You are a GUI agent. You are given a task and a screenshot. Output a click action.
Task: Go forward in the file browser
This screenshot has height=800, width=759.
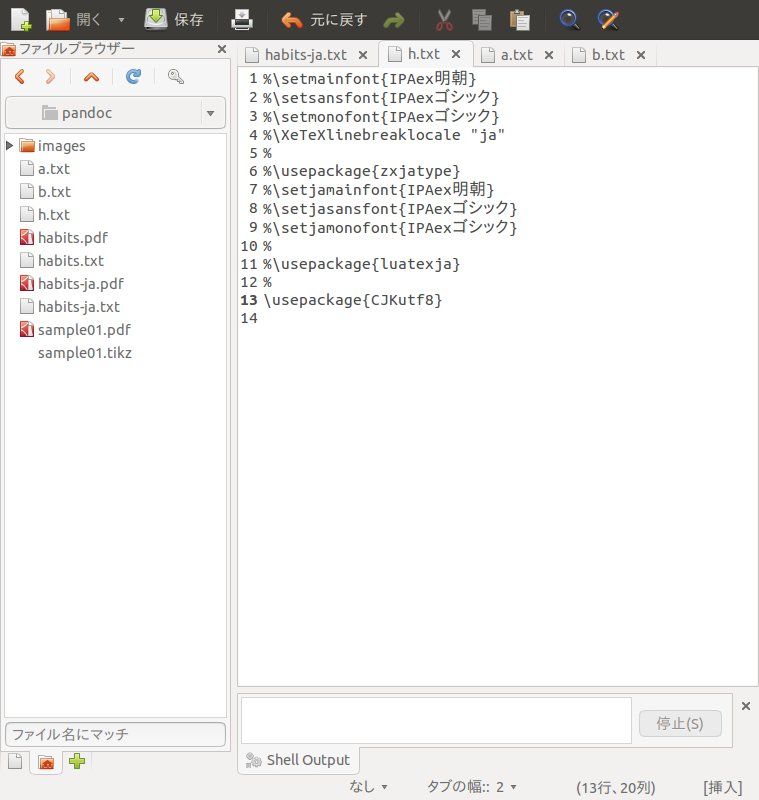50,77
